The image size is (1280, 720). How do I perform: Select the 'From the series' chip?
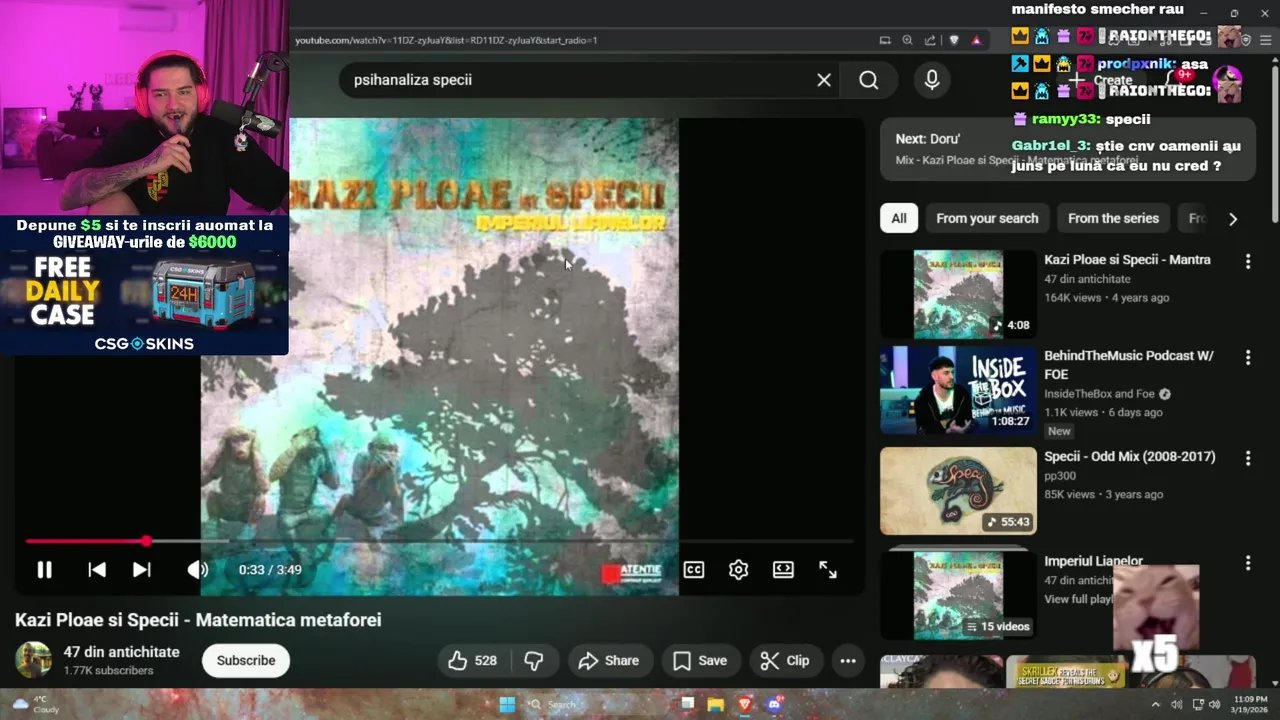click(1113, 218)
